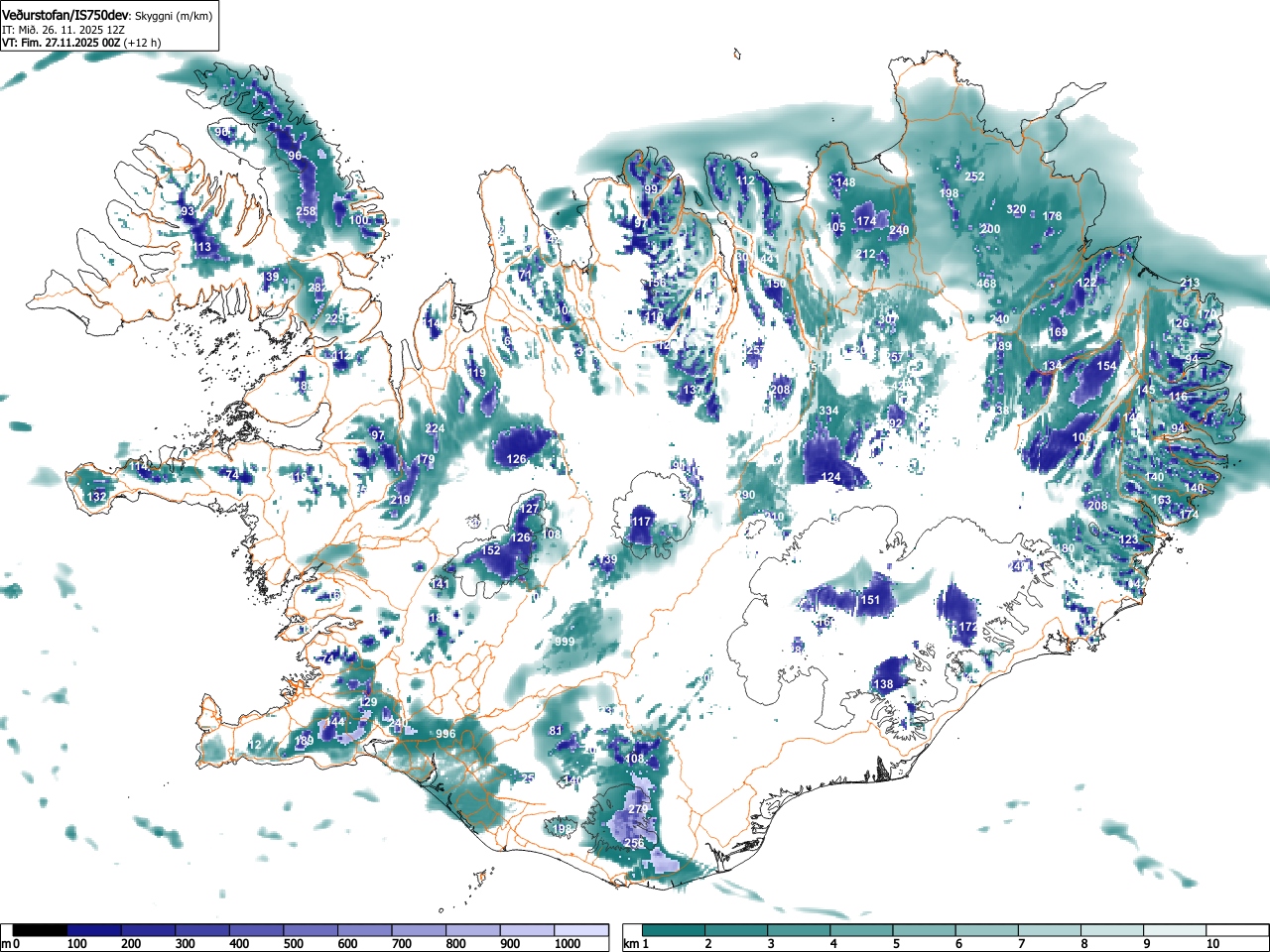Click the map value 113 in the Westfjords

click(x=202, y=247)
